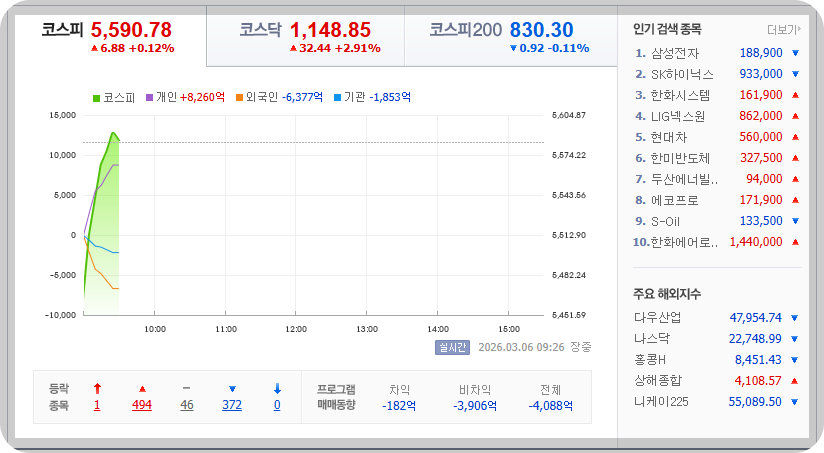The image size is (824, 453).
Task: Open 삼성전자 in popular searches
Action: pyautogui.click(x=675, y=53)
